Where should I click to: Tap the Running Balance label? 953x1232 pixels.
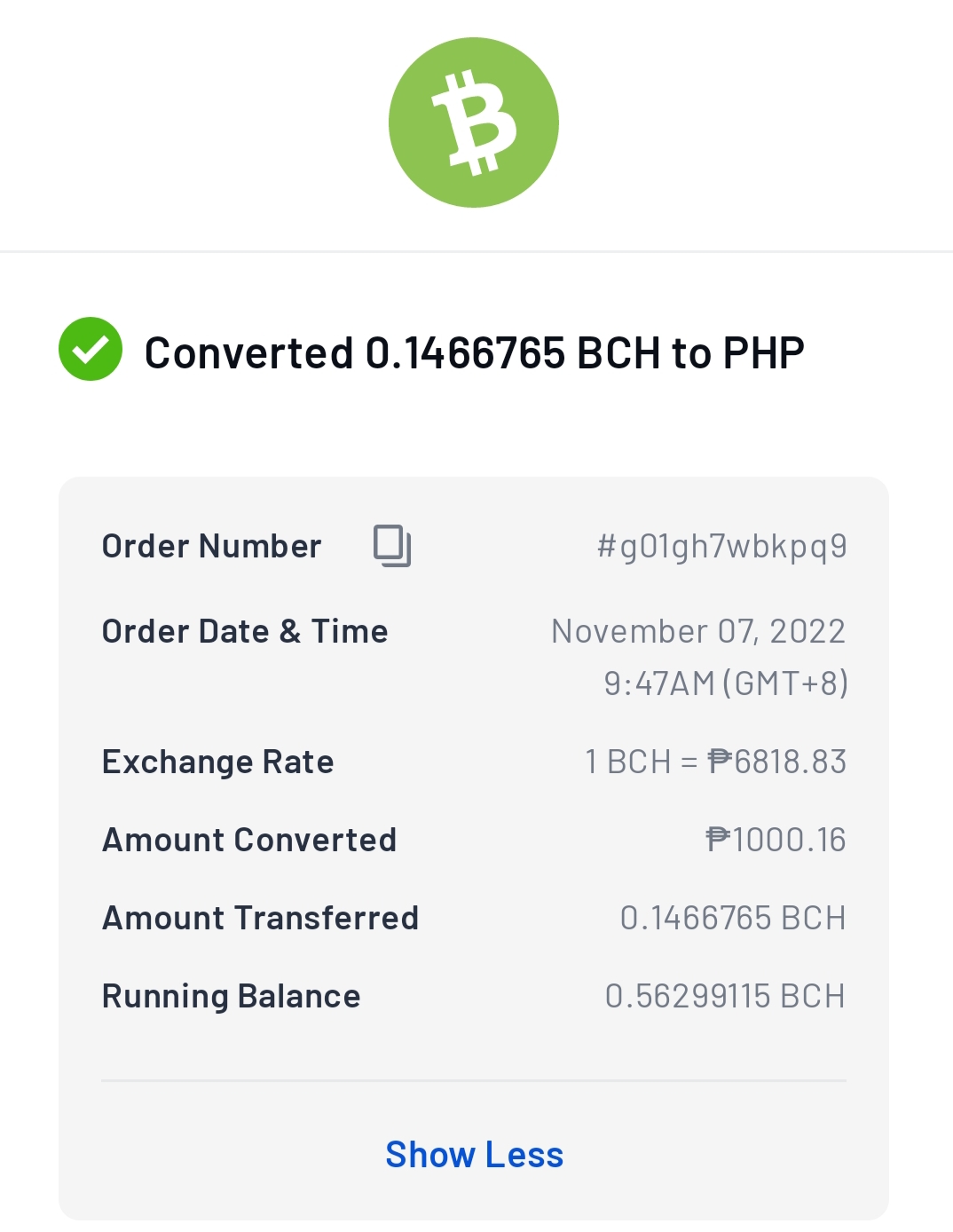232,996
